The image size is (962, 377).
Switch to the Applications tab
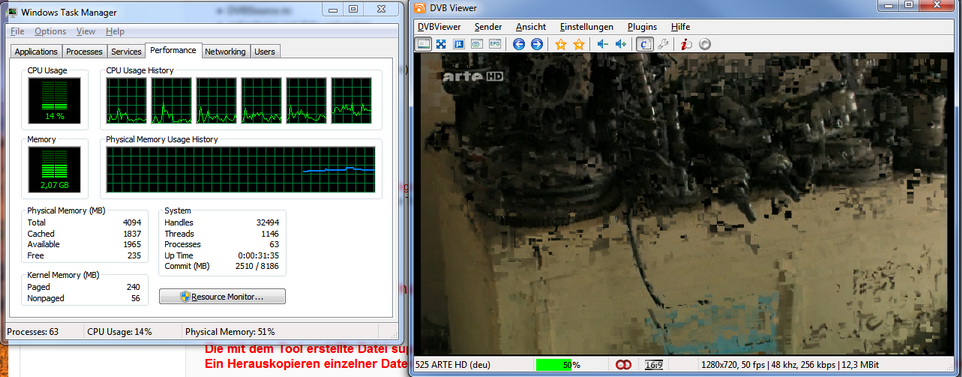pyautogui.click(x=36, y=52)
